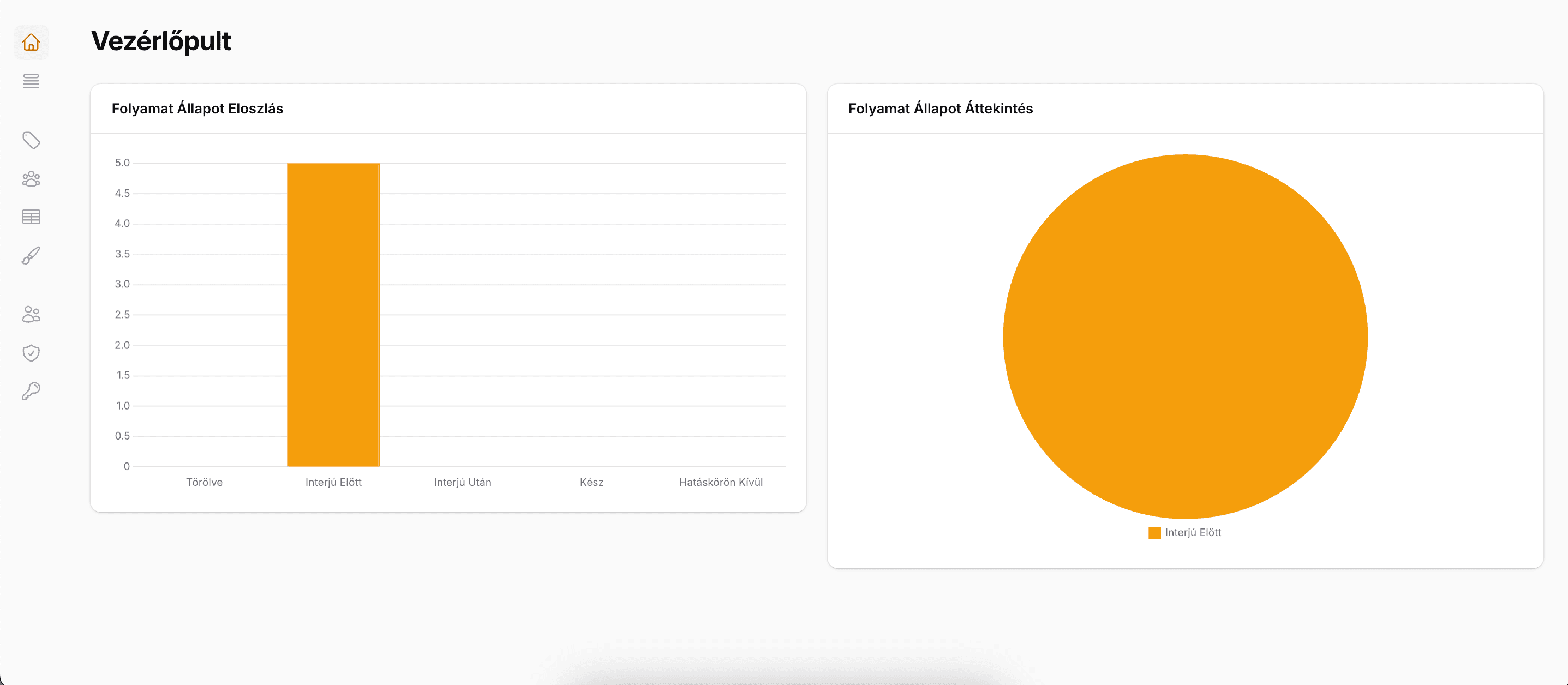Open the users management icon in sidebar
Viewport: 1568px width, 685px height.
(31, 314)
